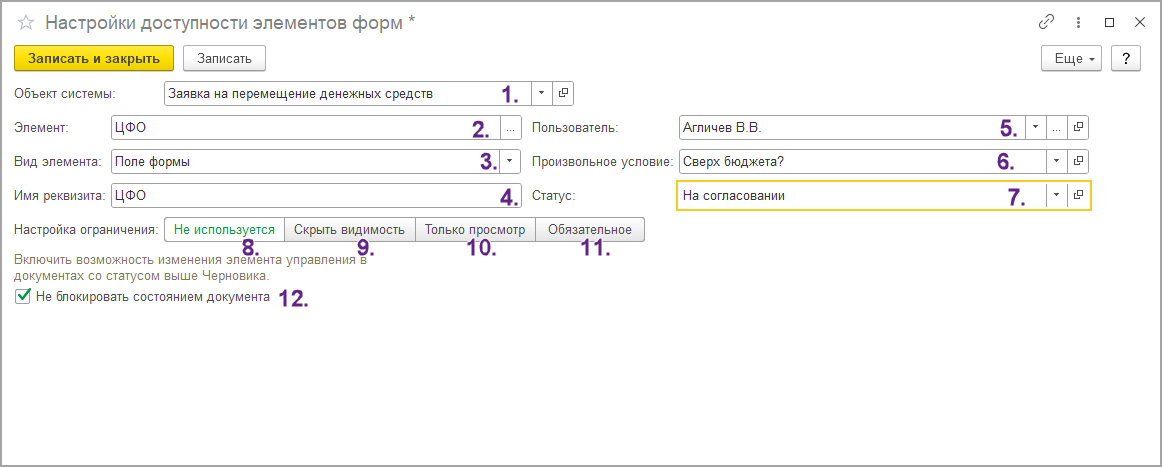Open the three-dot window menu
1162x467 pixels.
[x=1078, y=22]
